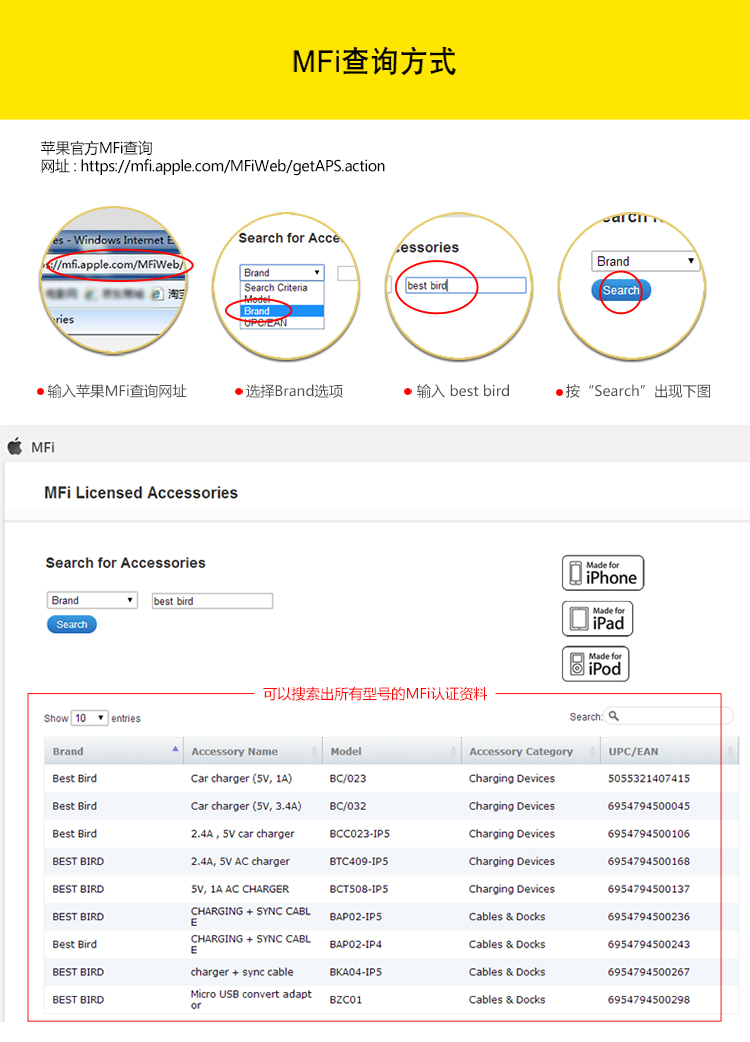Click the Made for iPad badge

[598, 619]
